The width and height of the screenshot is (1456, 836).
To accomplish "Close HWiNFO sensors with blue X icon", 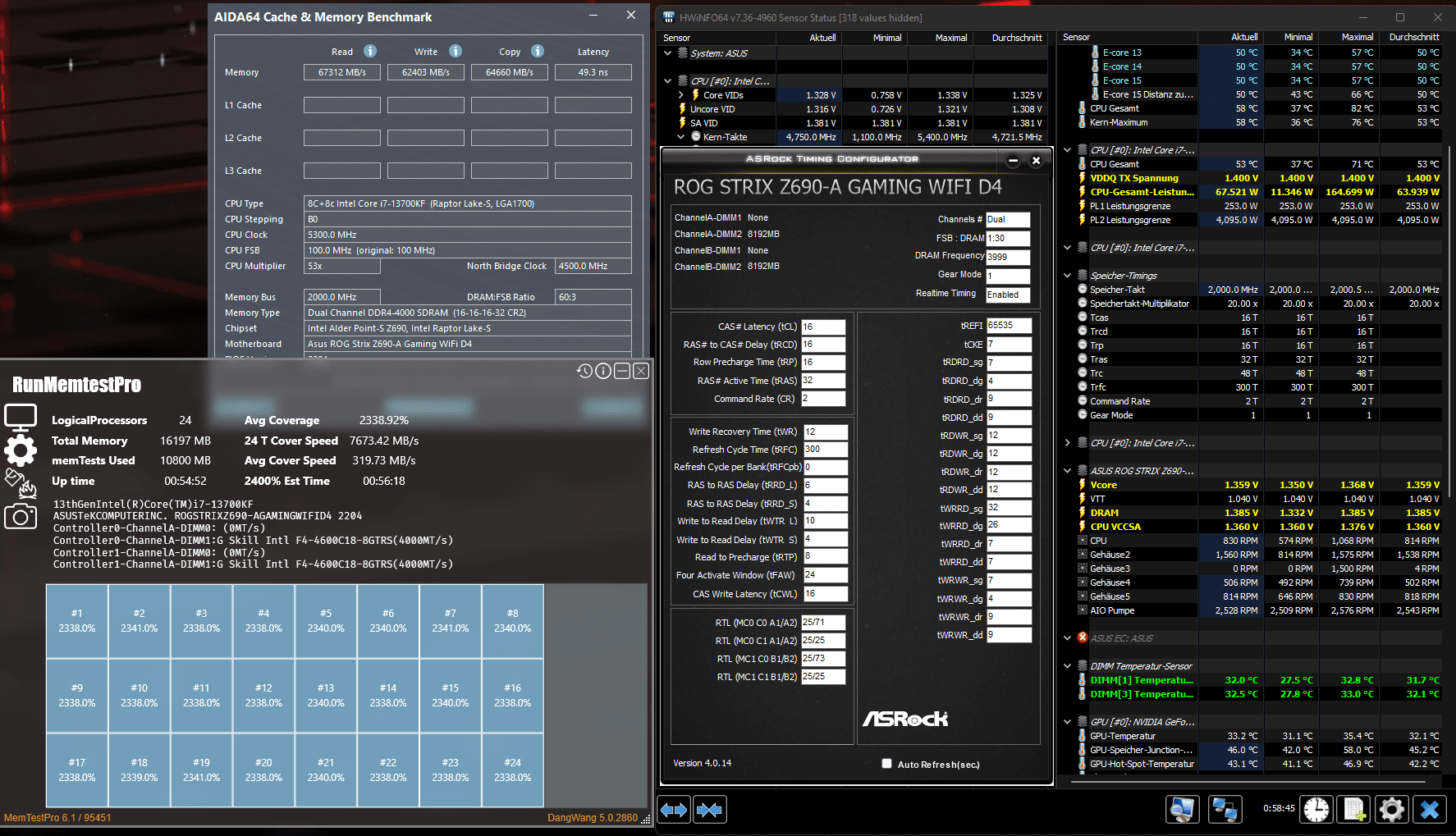I will [1430, 810].
